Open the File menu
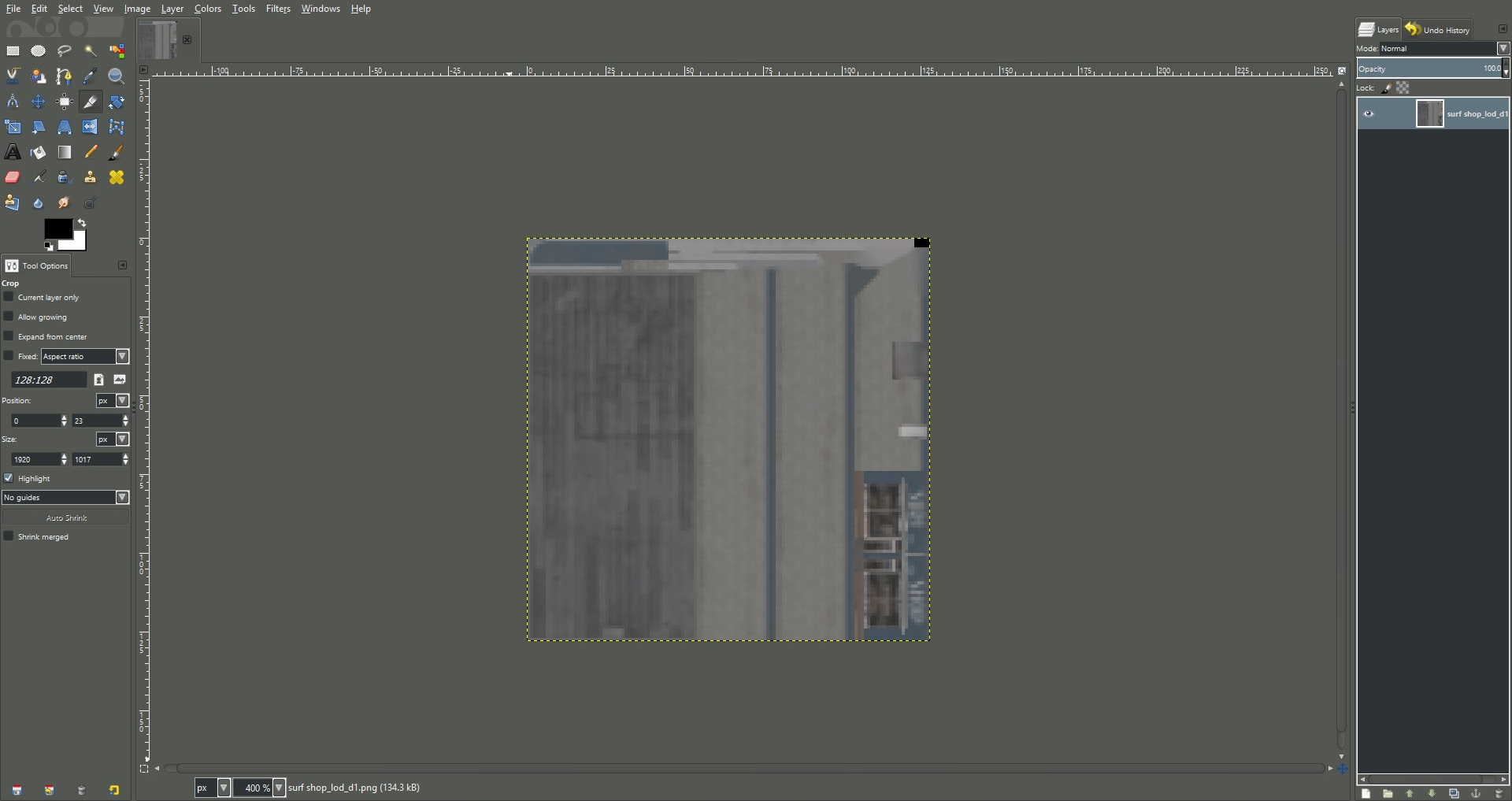 13,9
